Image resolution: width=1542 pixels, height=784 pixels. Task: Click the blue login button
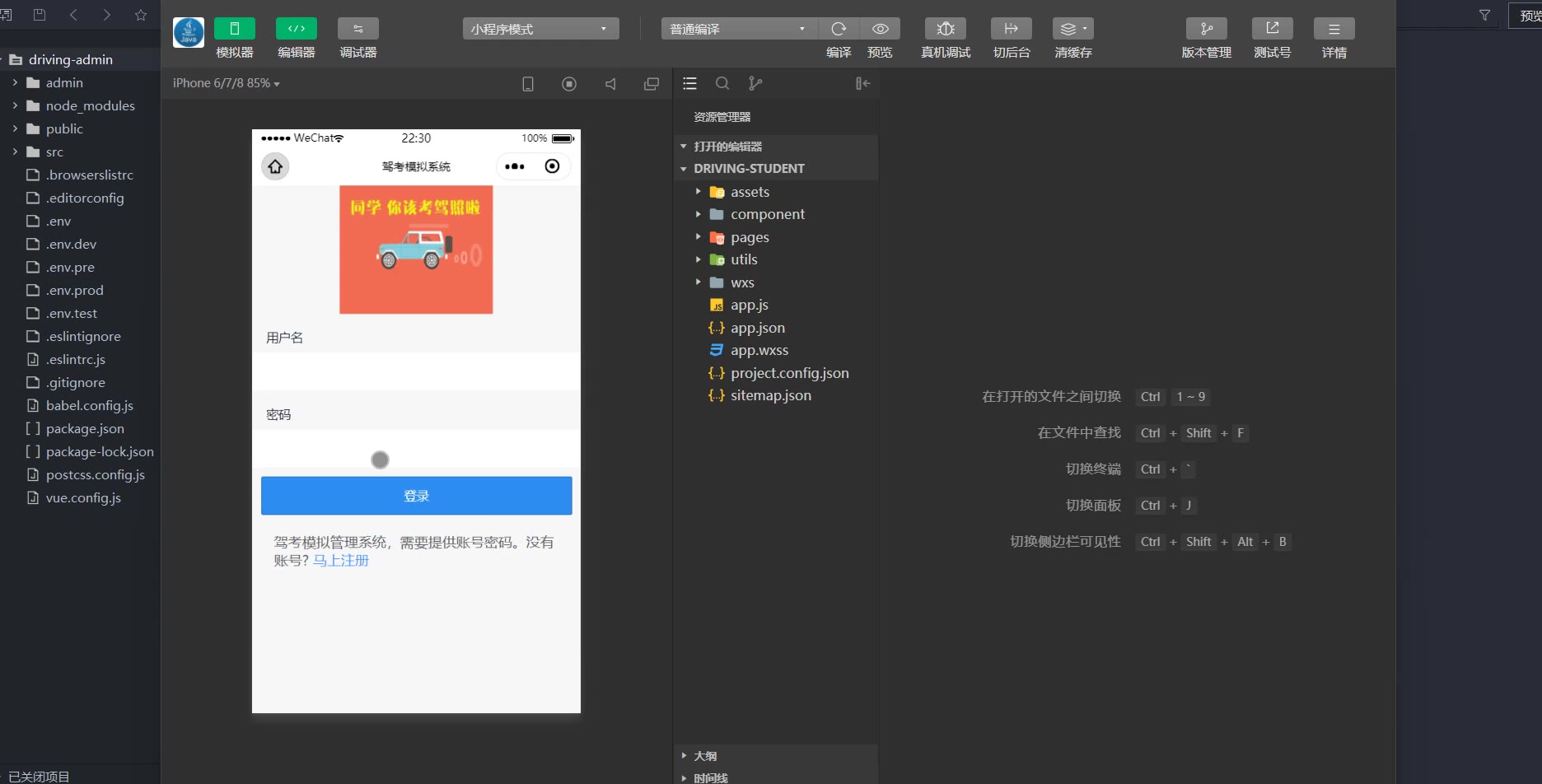coord(416,496)
